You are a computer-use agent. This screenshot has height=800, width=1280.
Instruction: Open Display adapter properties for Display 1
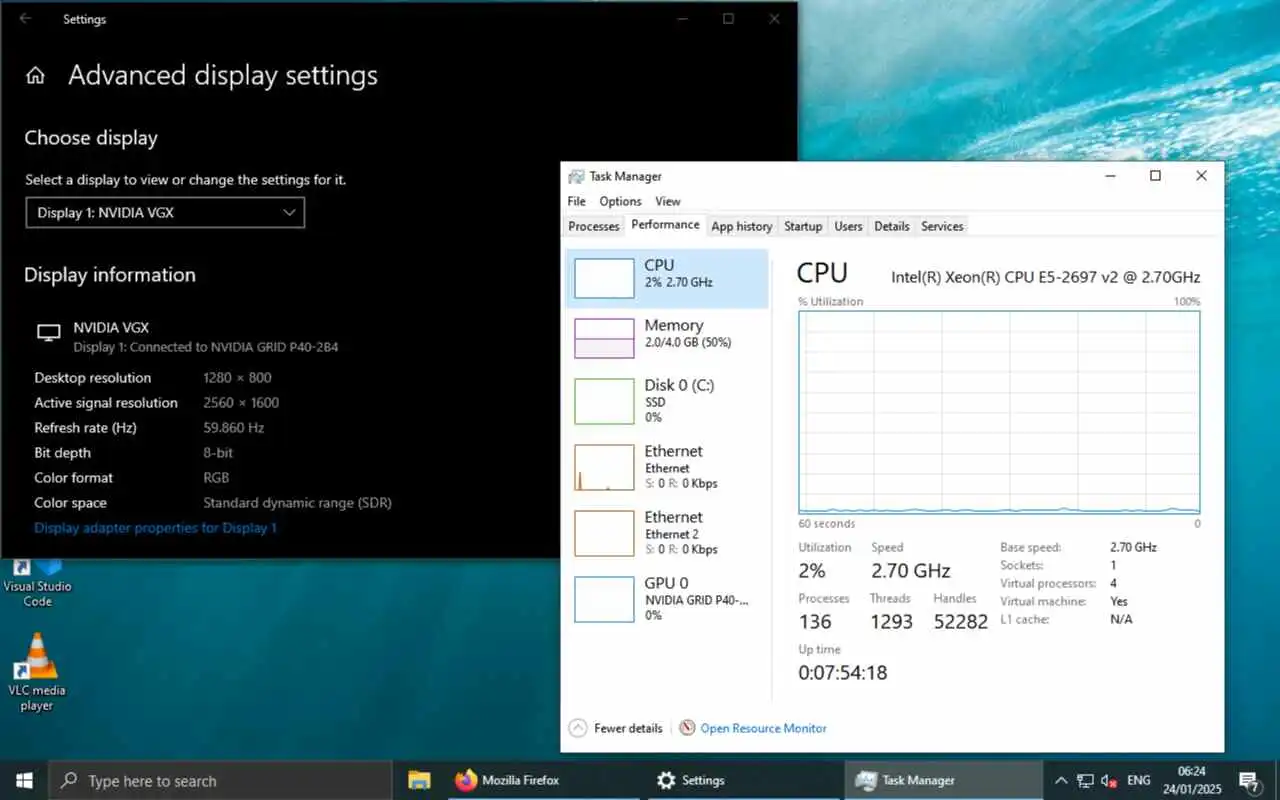(x=155, y=528)
